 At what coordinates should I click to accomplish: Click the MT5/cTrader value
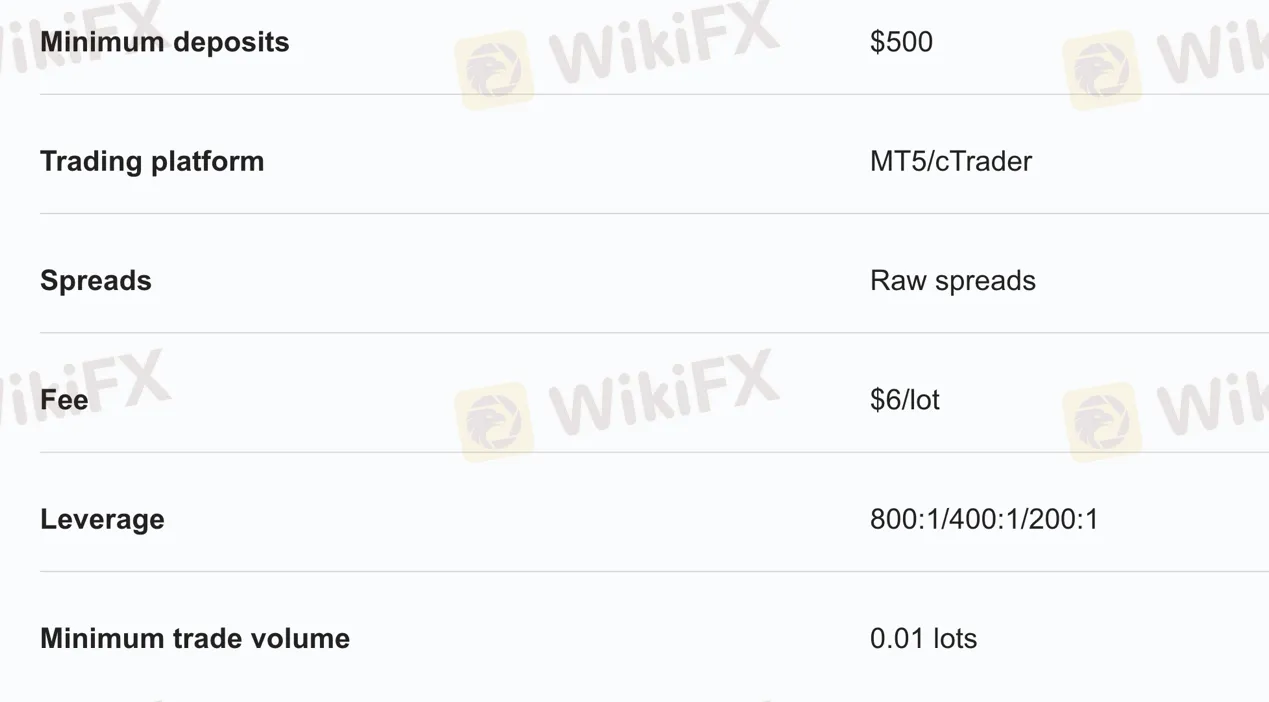tap(951, 161)
